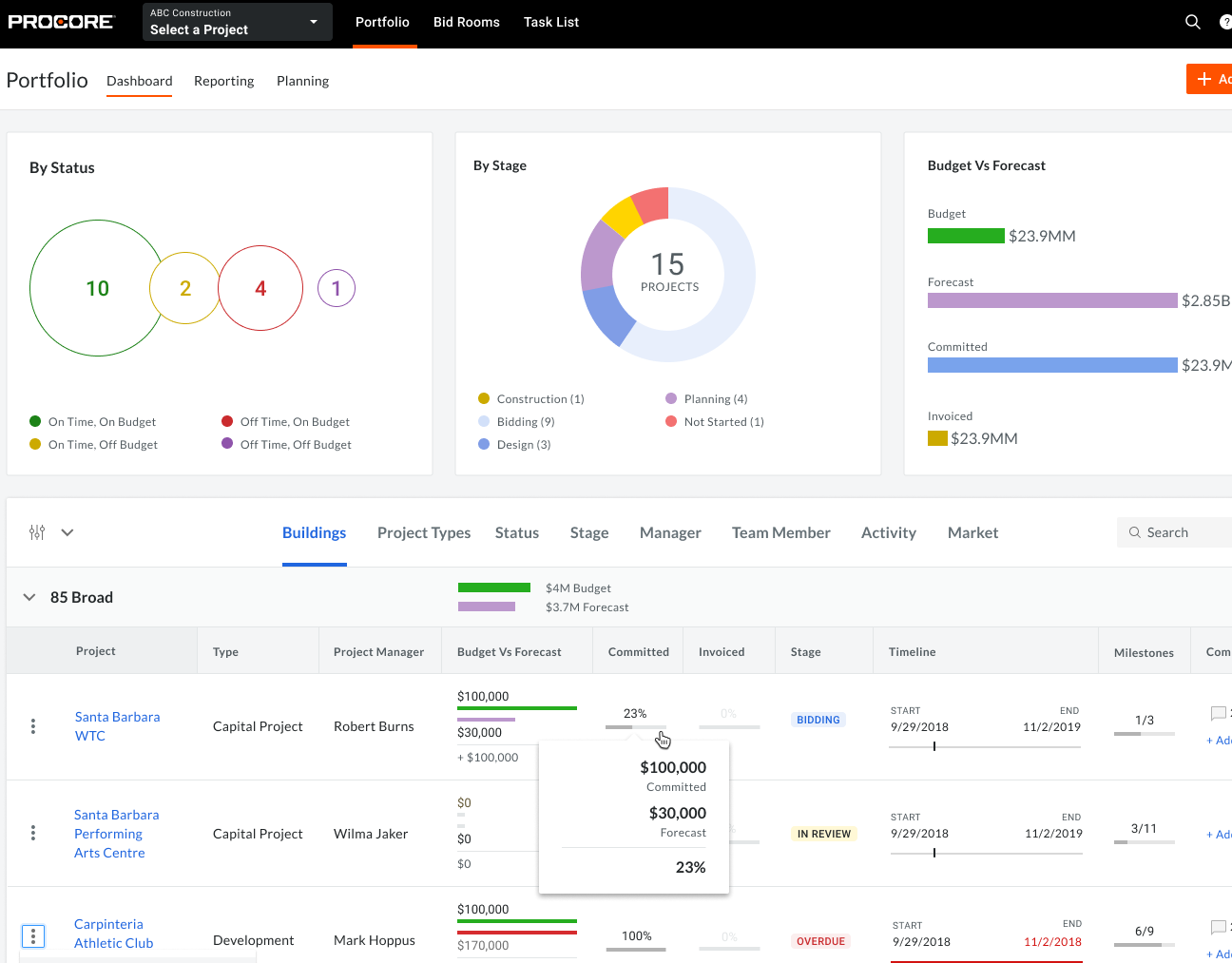Click the Bidding (9) legend item
The image size is (1232, 963).
(516, 421)
